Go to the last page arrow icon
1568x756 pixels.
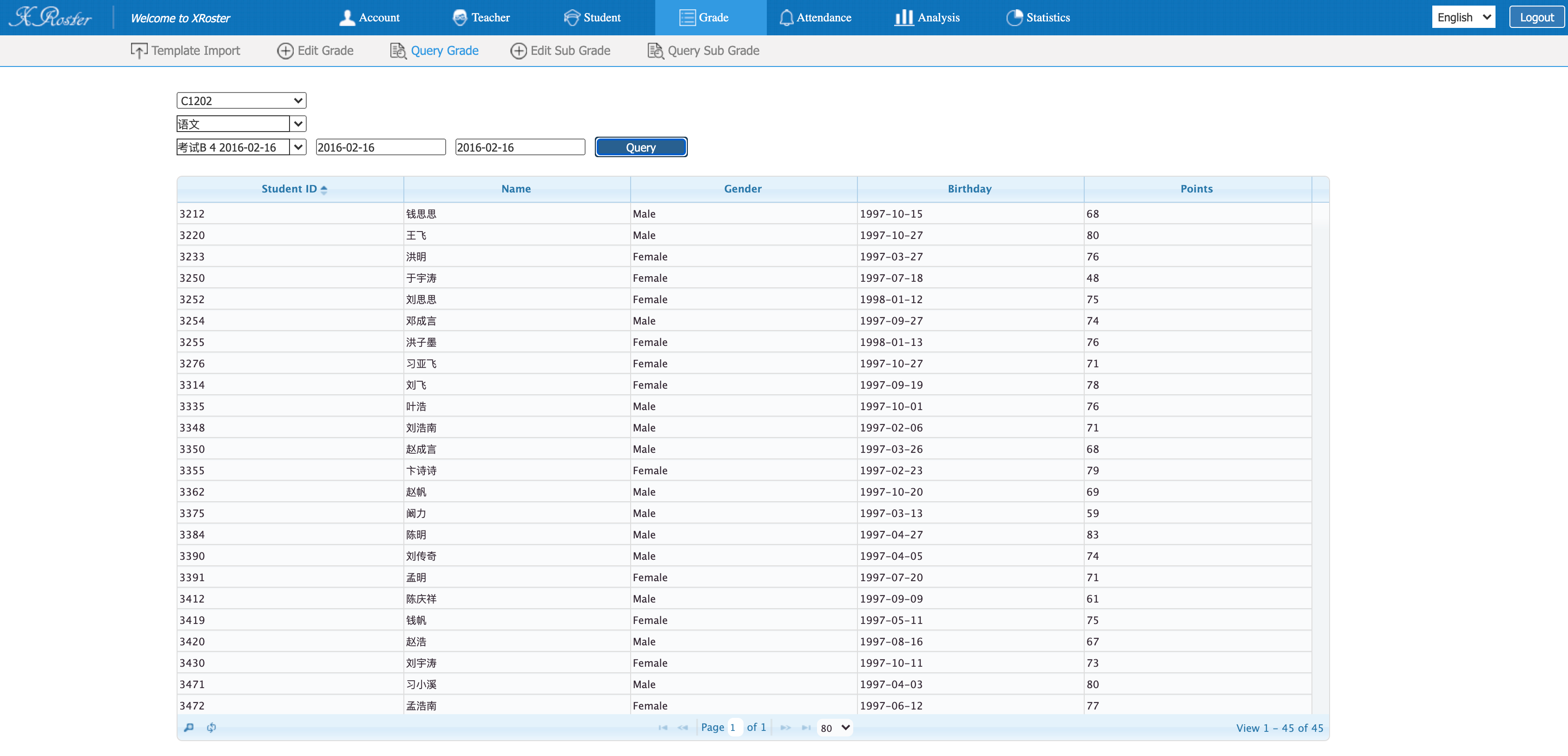click(806, 727)
